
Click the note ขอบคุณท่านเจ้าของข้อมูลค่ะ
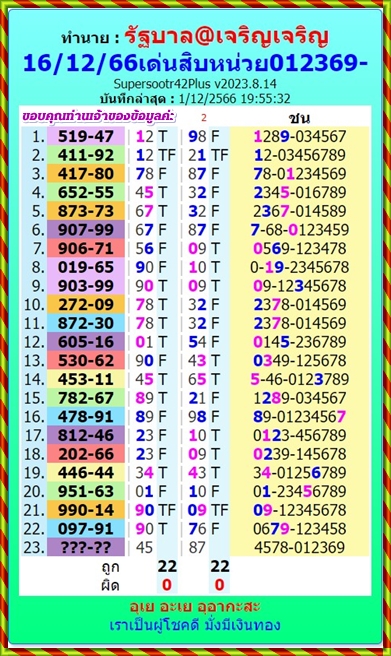click(99, 116)
